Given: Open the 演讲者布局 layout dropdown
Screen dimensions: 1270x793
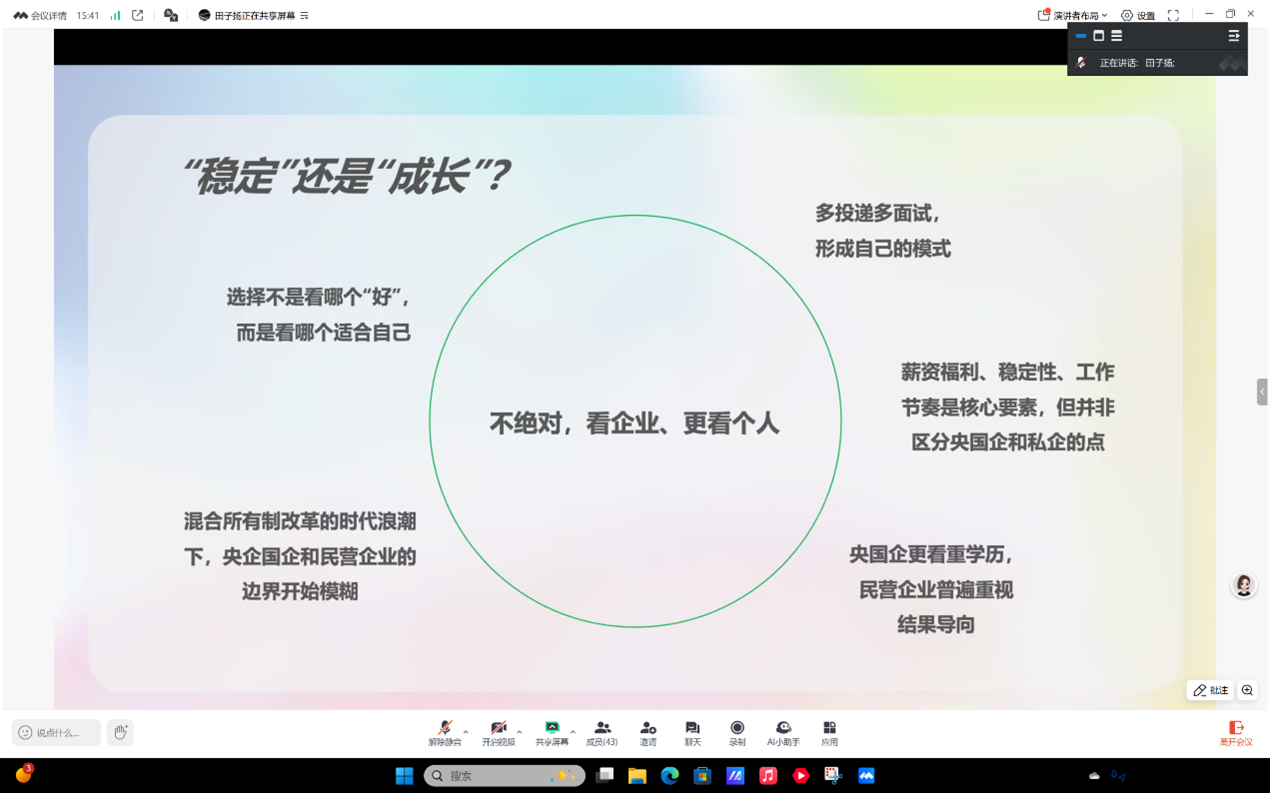Looking at the screenshot, I should click(x=1073, y=15).
